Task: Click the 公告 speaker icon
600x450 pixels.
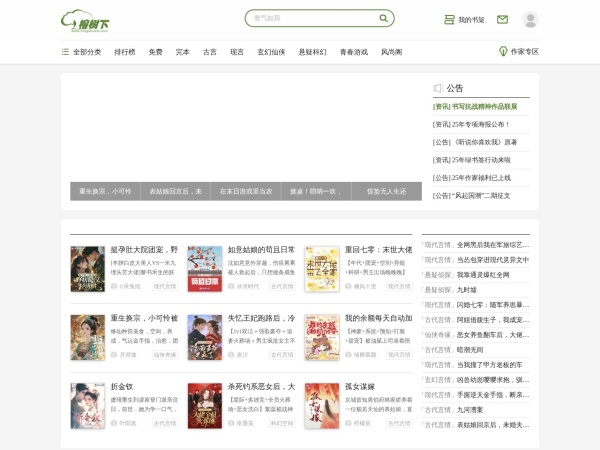Action: pos(438,88)
